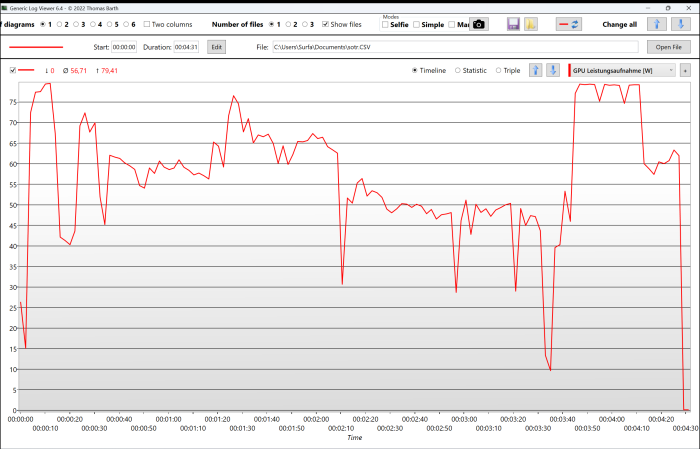Click the 75 value on the vertical axis
This screenshot has width=700, height=449.
[12, 102]
